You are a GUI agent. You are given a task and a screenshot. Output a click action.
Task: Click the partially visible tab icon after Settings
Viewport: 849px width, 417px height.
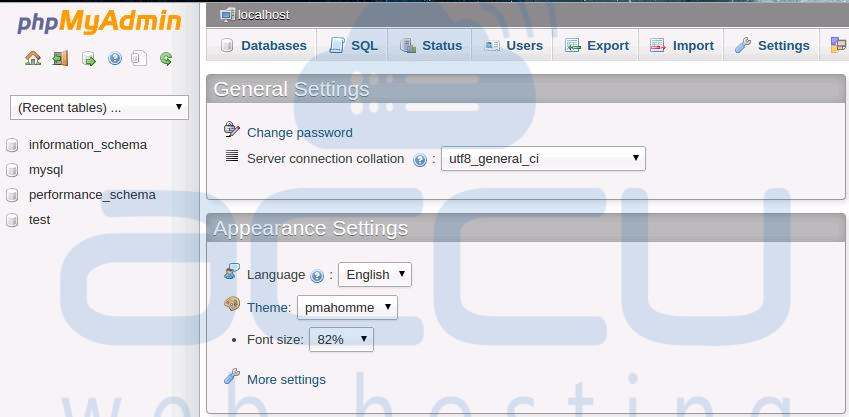pyautogui.click(x=839, y=45)
